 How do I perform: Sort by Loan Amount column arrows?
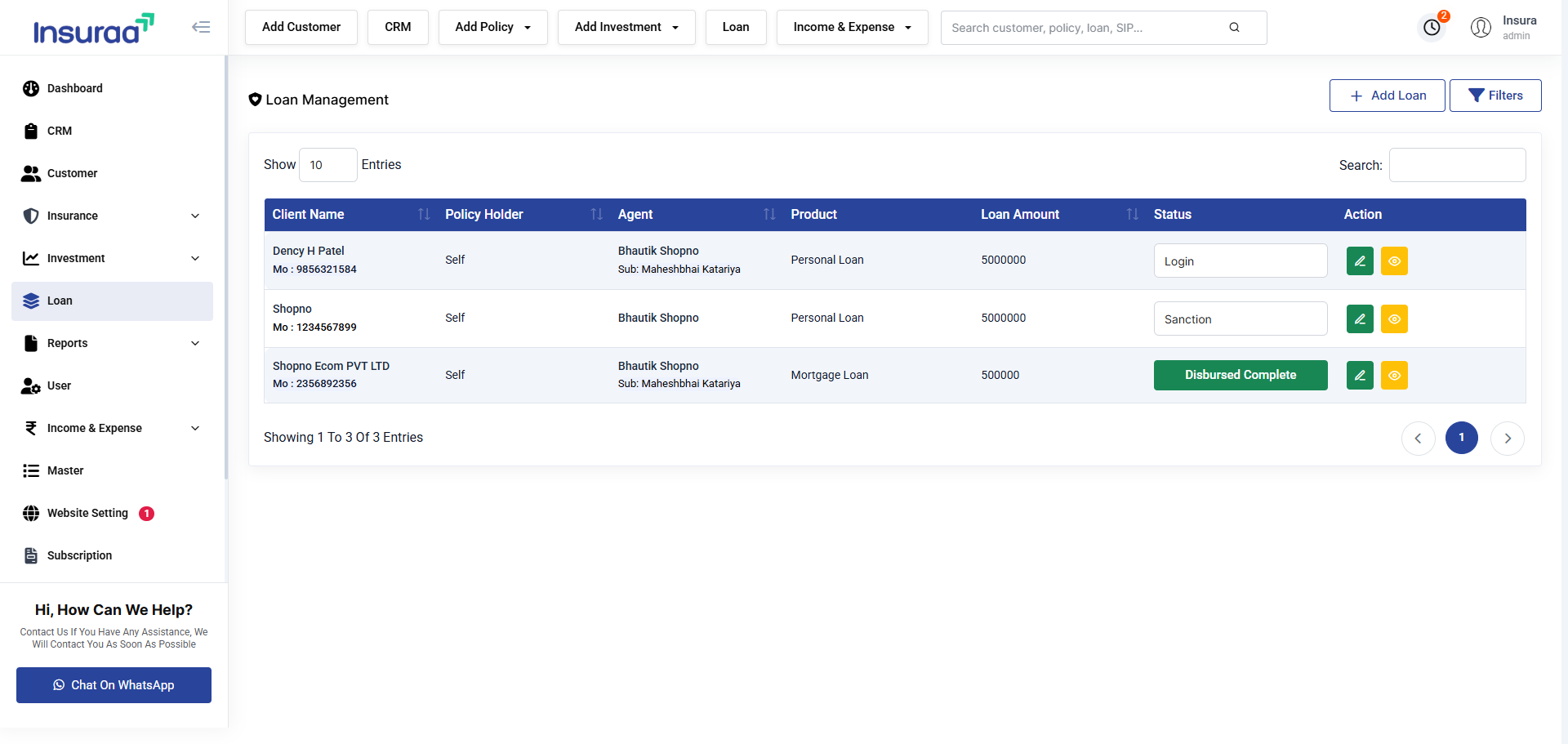[x=1133, y=214]
